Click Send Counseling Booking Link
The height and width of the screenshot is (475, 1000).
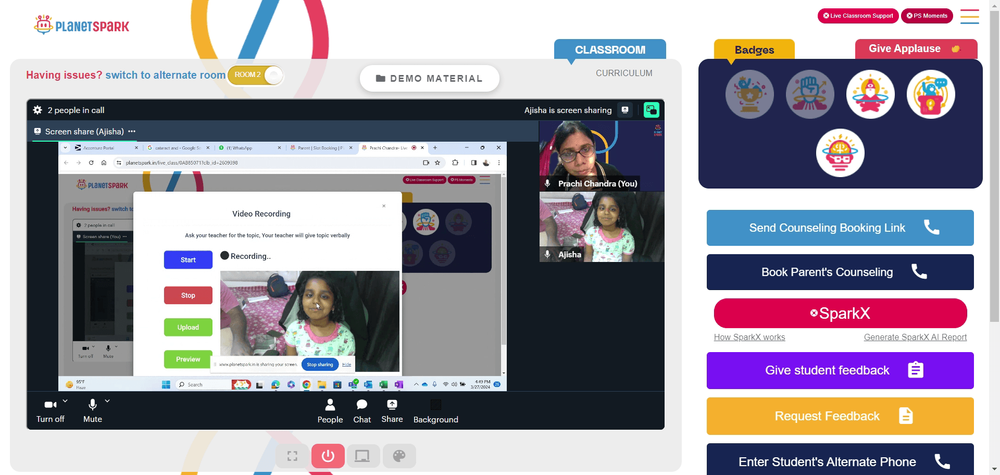point(840,228)
